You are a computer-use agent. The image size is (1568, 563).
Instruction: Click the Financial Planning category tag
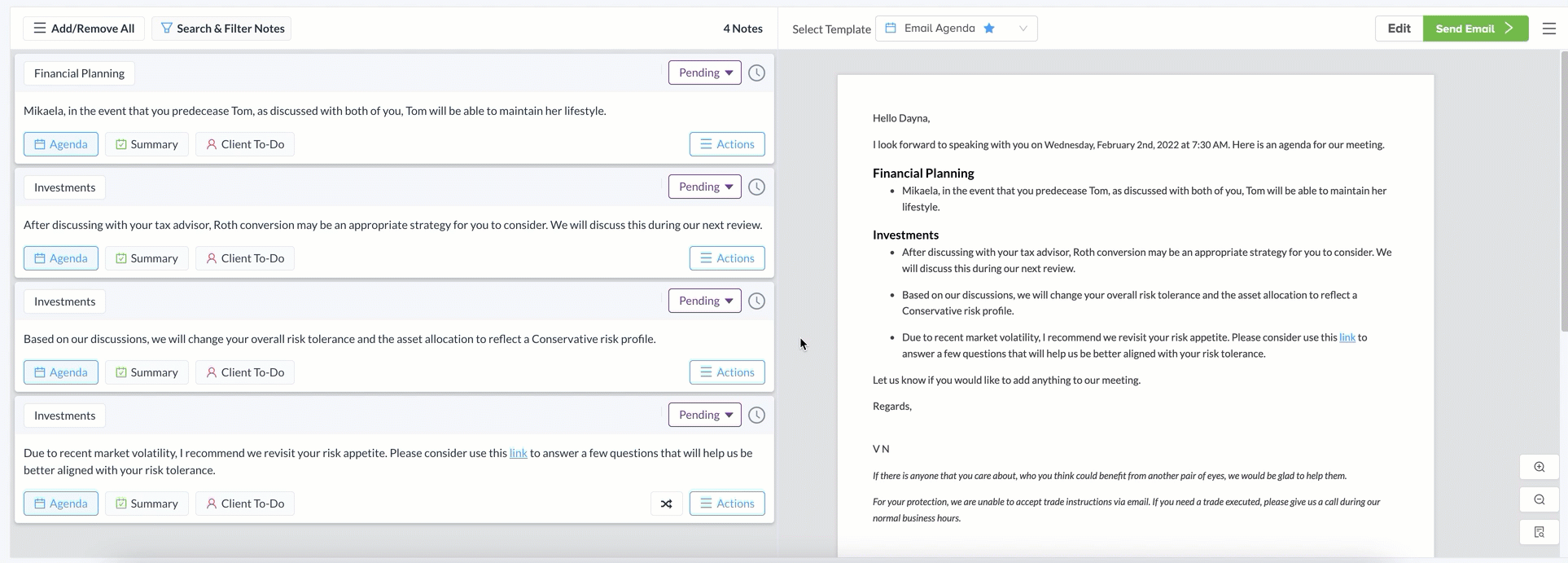(79, 73)
